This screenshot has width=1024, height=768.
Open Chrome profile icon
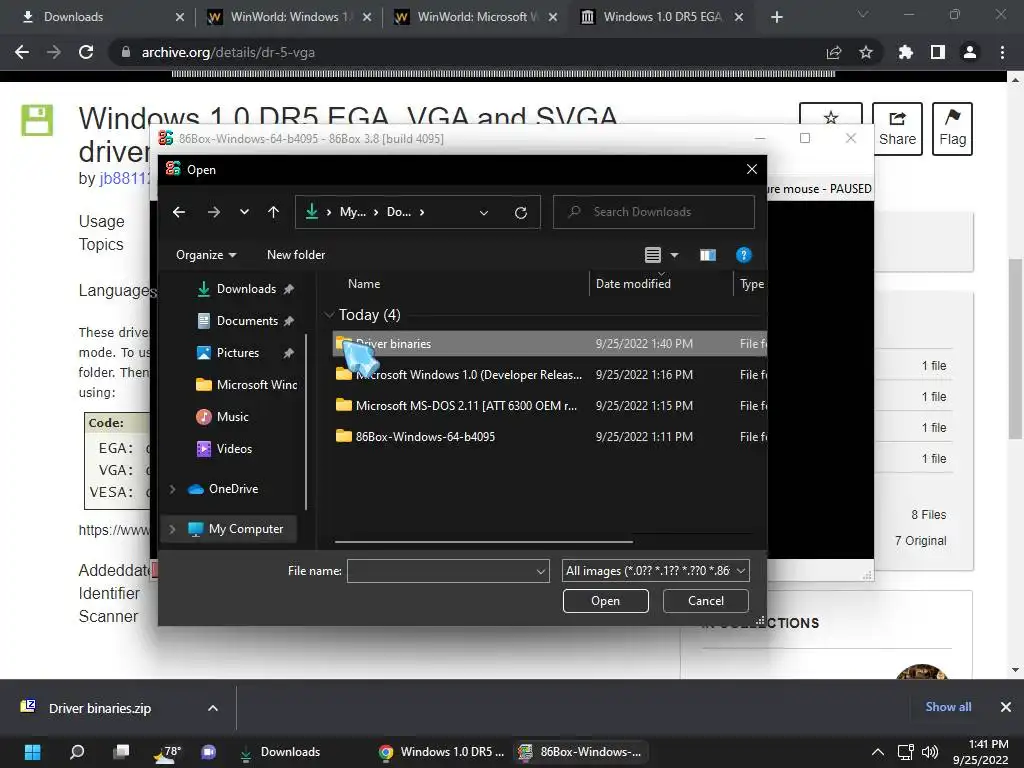pyautogui.click(x=970, y=52)
